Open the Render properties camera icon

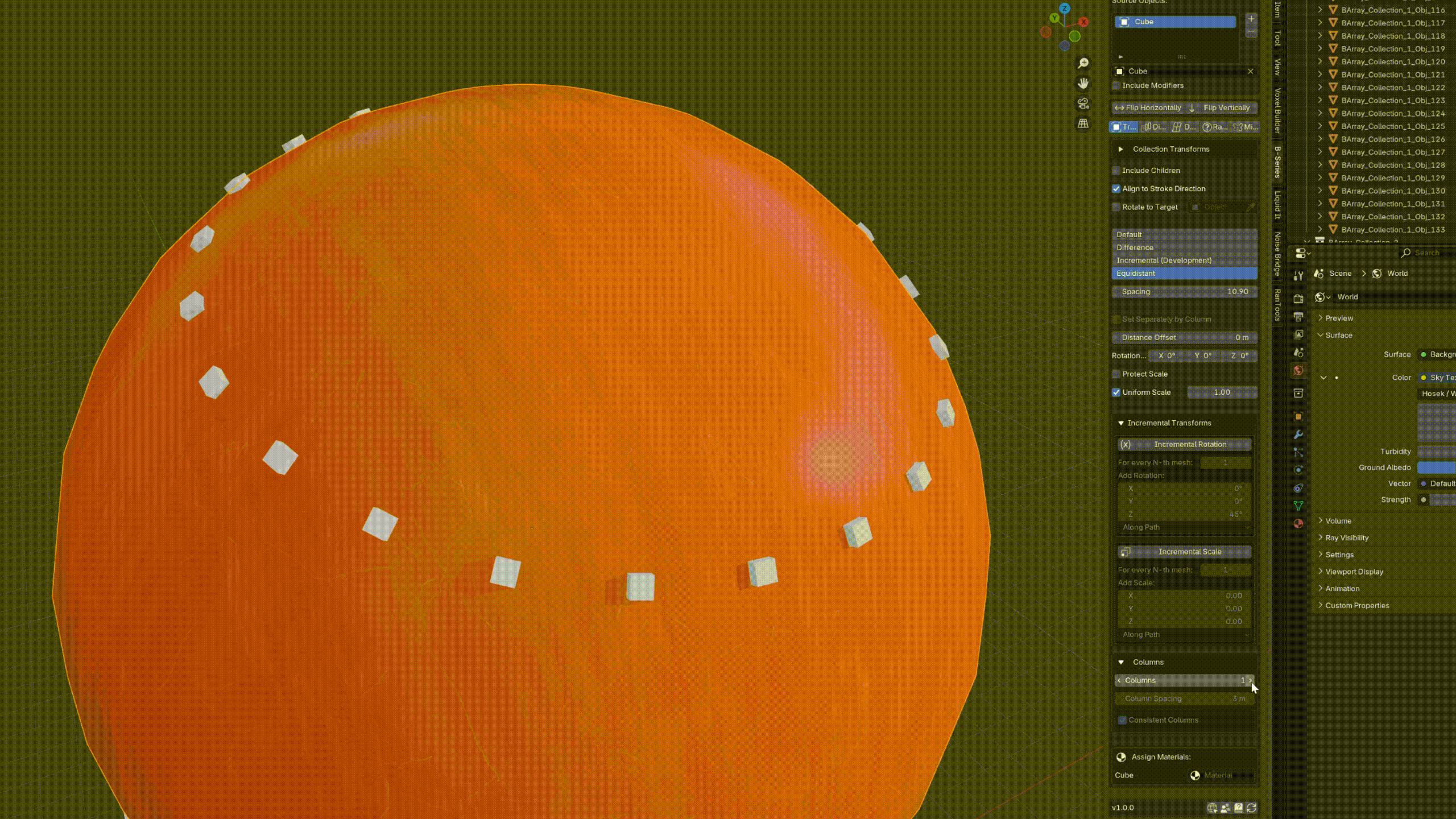(1298, 299)
